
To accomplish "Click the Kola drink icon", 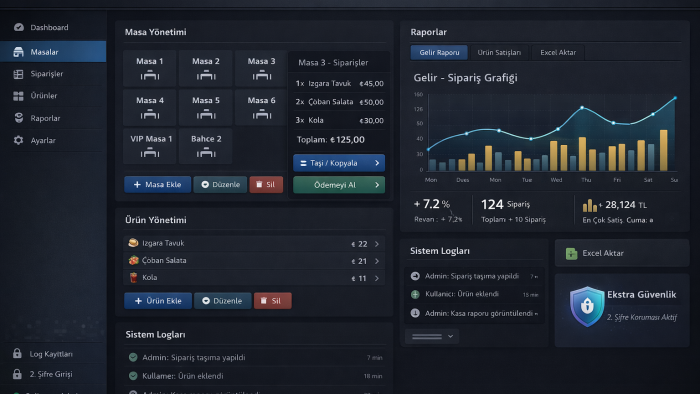I will pyautogui.click(x=133, y=278).
